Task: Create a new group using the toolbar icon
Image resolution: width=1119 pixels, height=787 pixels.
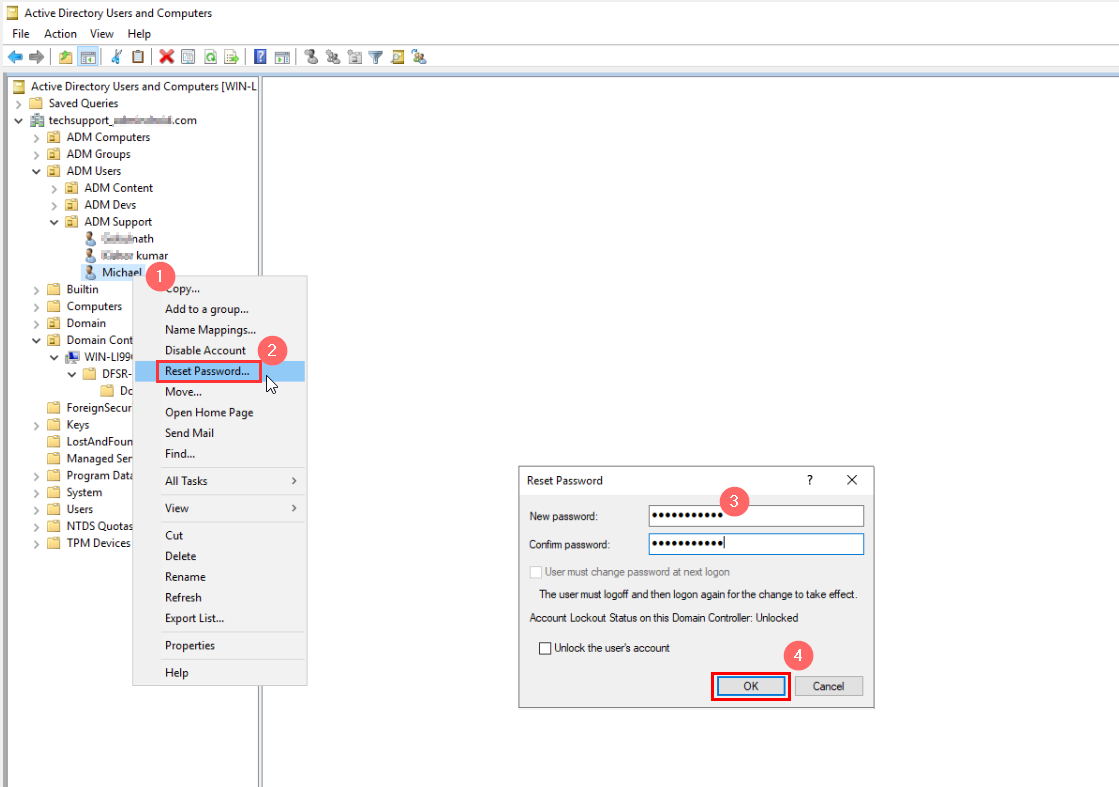Action: (334, 56)
